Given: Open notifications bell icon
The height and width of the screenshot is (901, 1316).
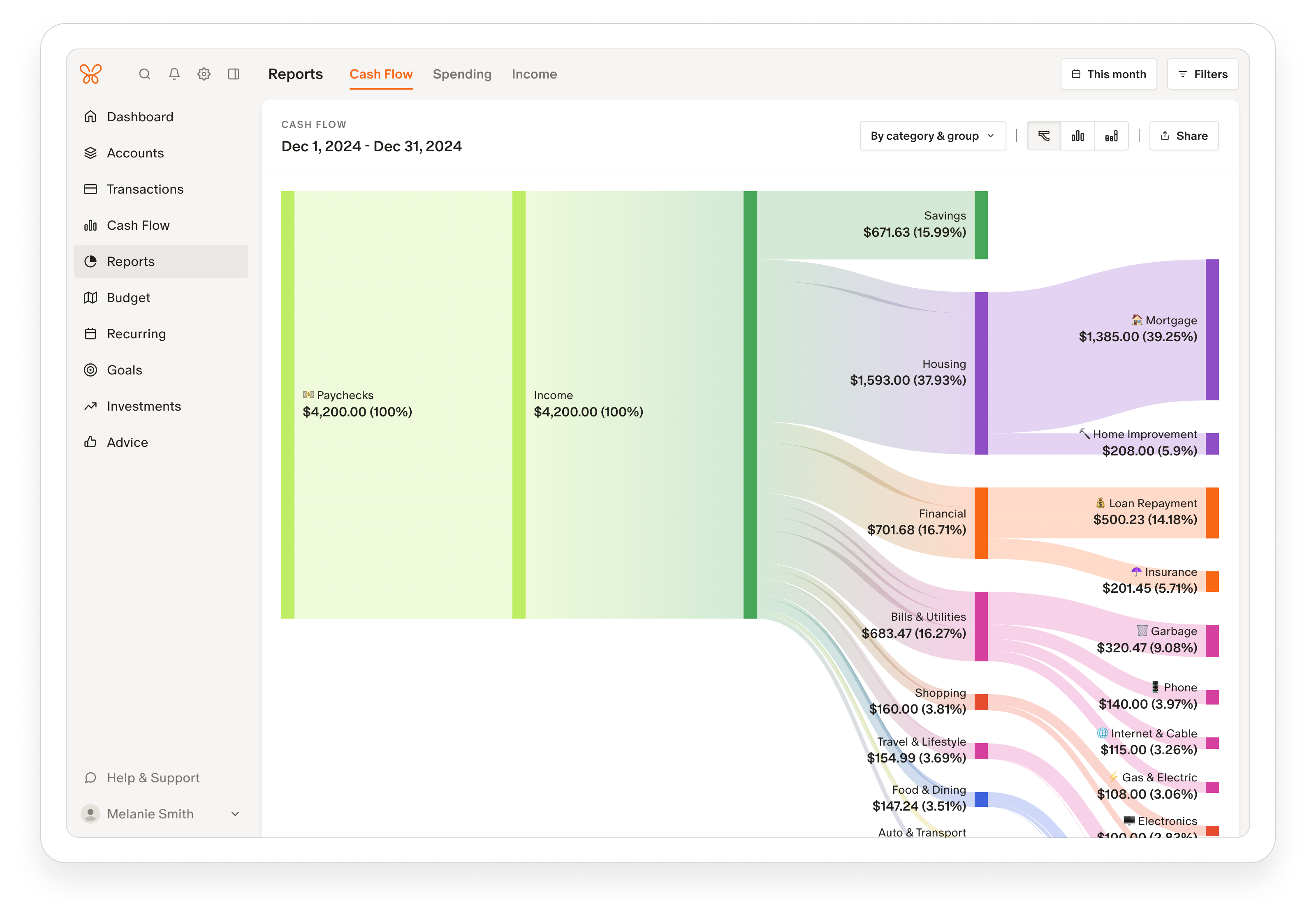Looking at the screenshot, I should click(x=174, y=74).
